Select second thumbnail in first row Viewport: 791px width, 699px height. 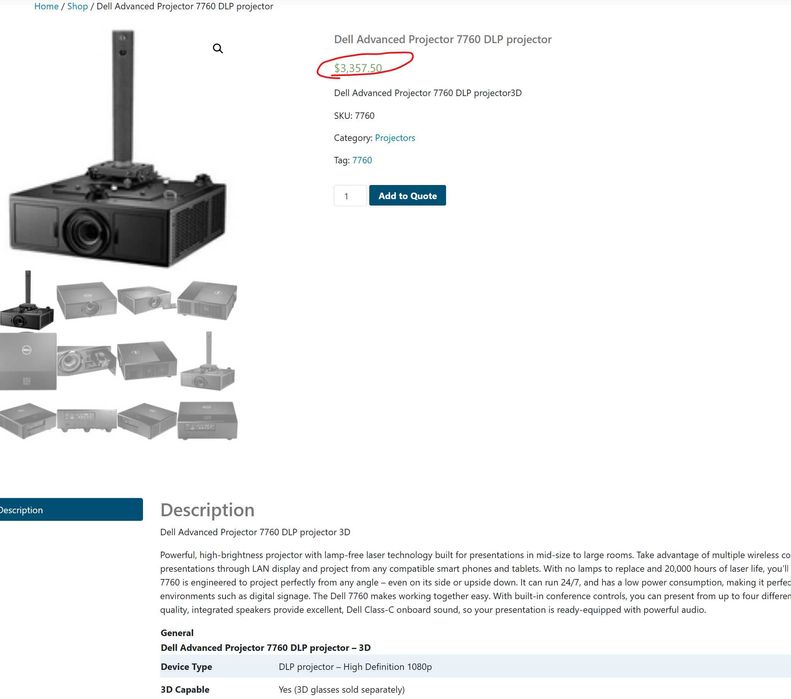coord(87,300)
